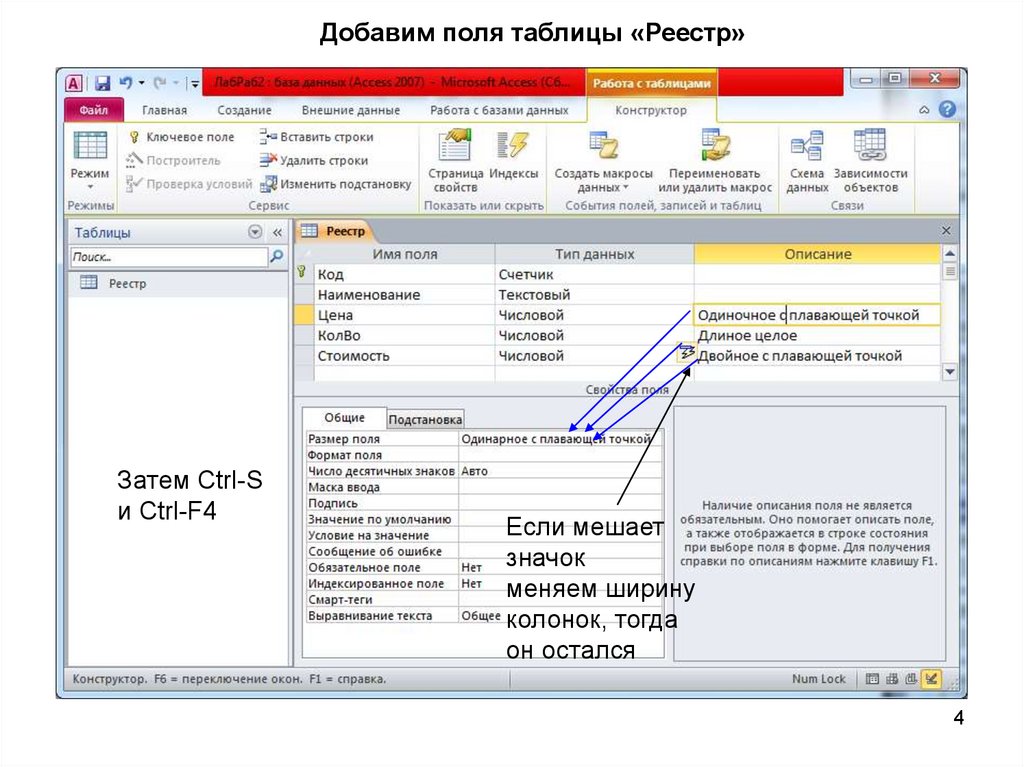Click the Цена row selector
Viewport: 1024px width, 767px height.
pyautogui.click(x=304, y=315)
